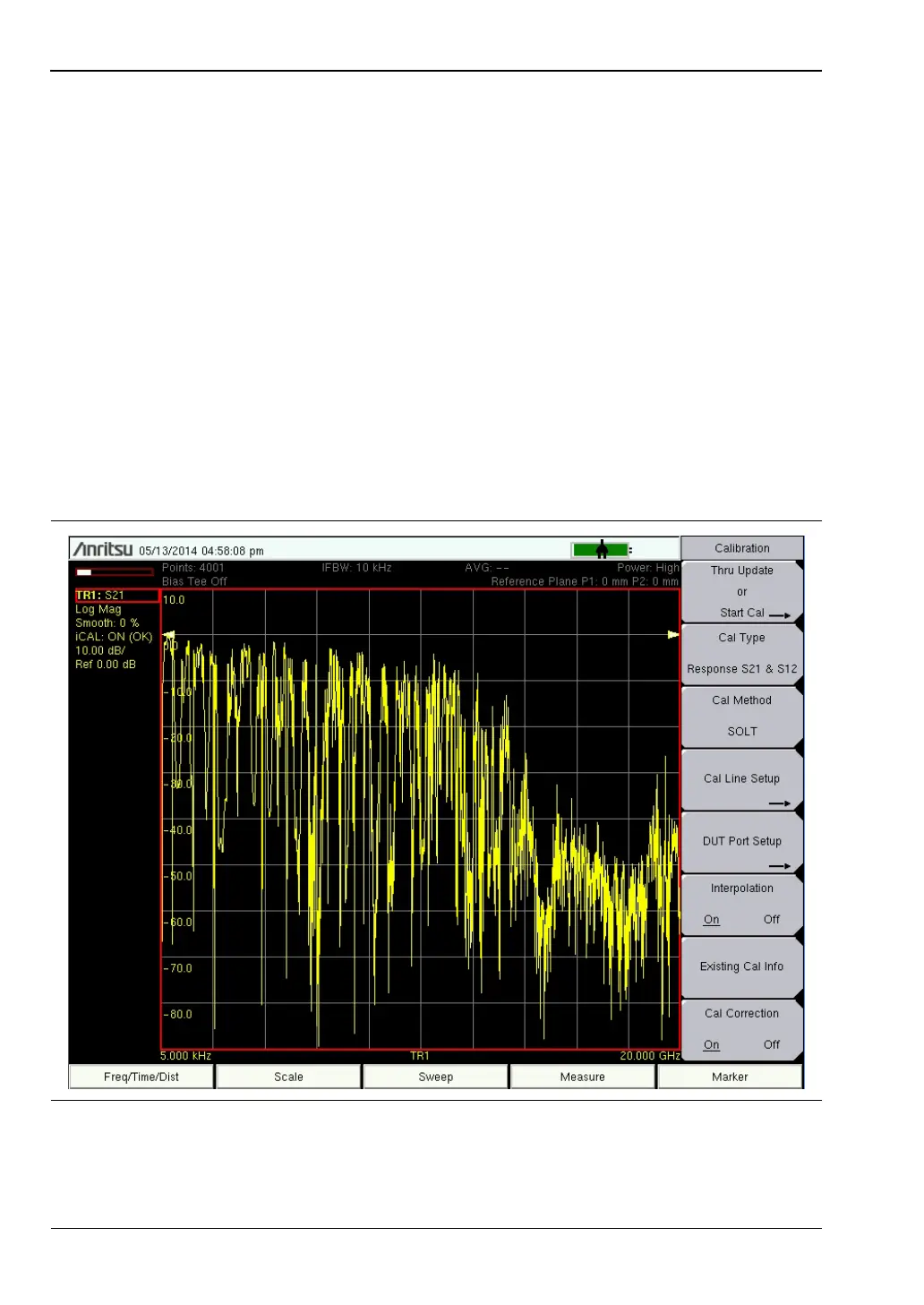Click the arrow on Cal Line Setup

pyautogui.click(x=779, y=803)
